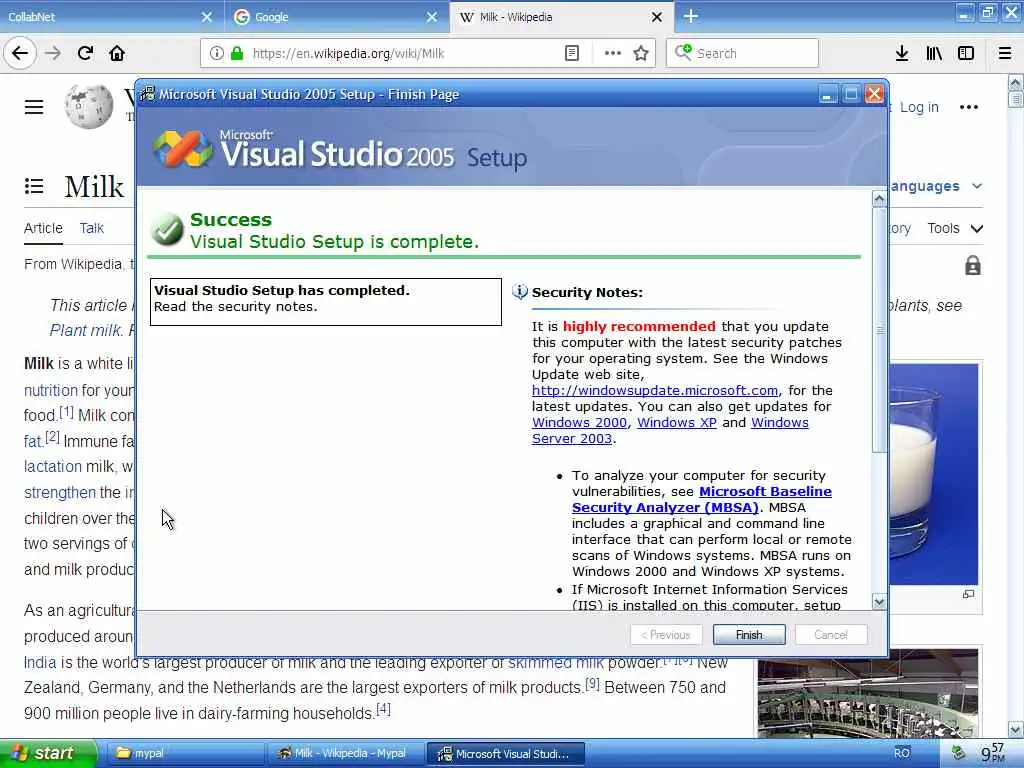Screen dimensions: 1024x768
Task: Click the Security Notes info icon
Action: click(520, 292)
